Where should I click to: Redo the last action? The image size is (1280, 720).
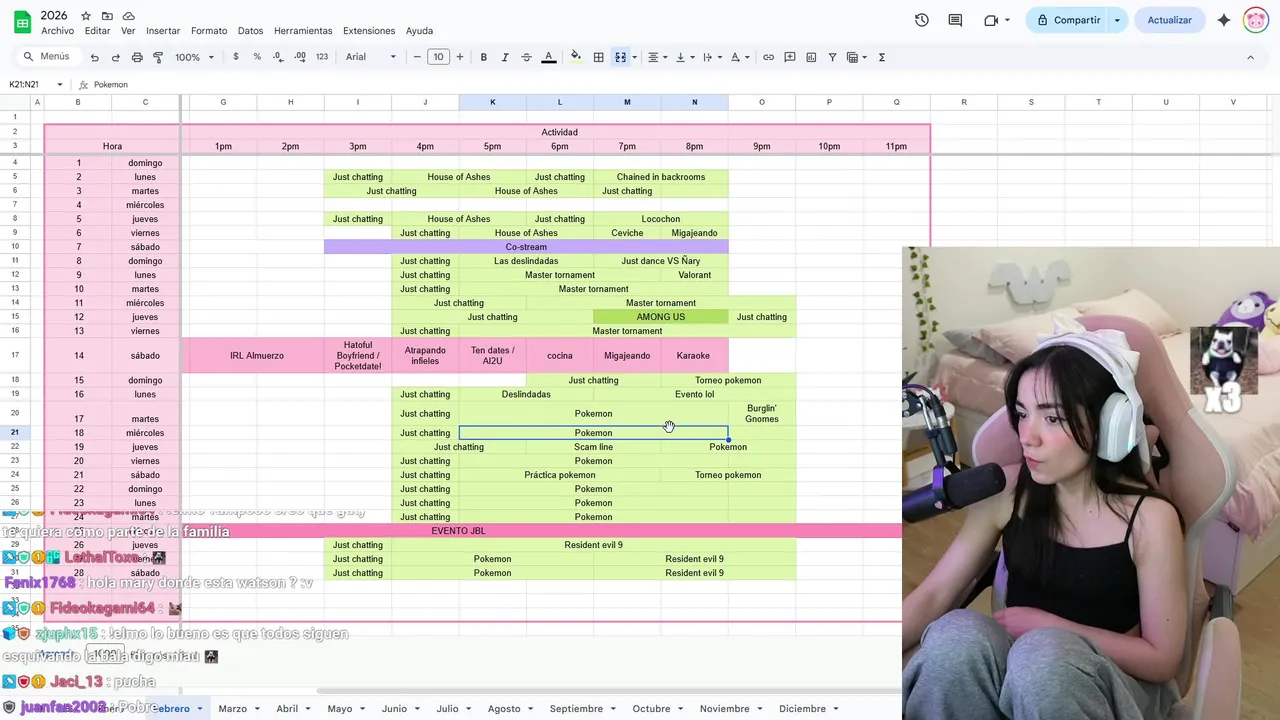click(116, 57)
